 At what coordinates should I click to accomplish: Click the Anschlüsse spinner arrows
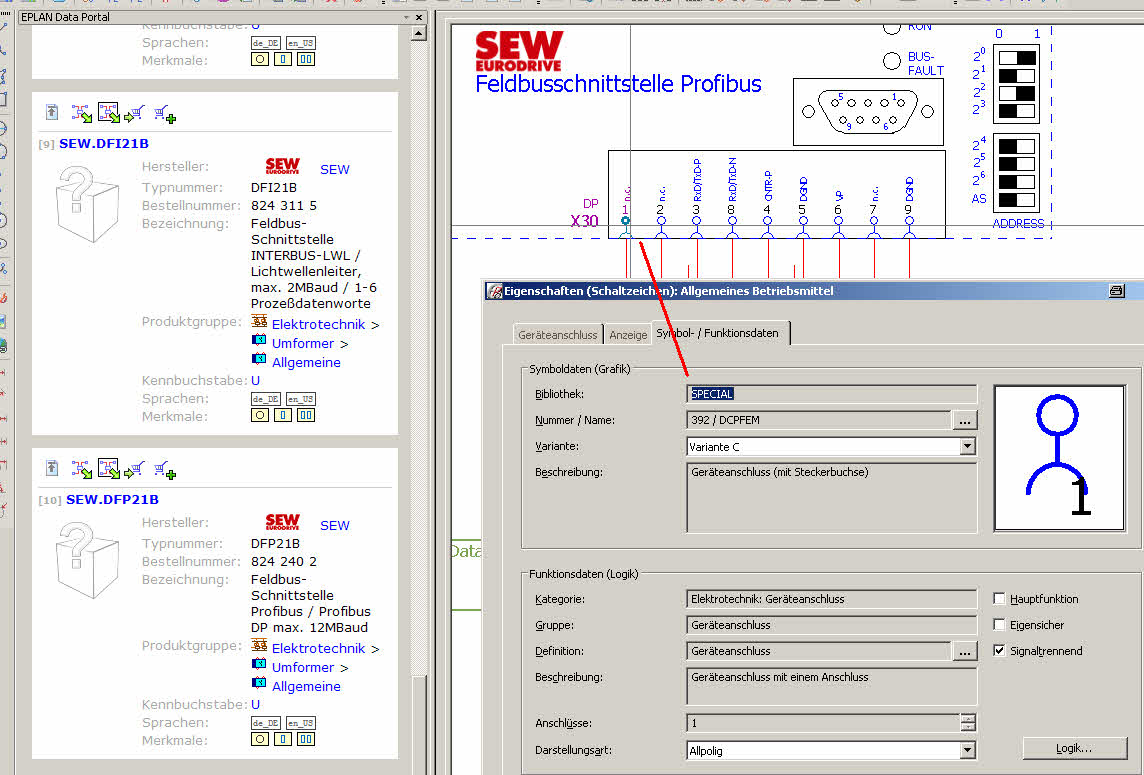(968, 723)
